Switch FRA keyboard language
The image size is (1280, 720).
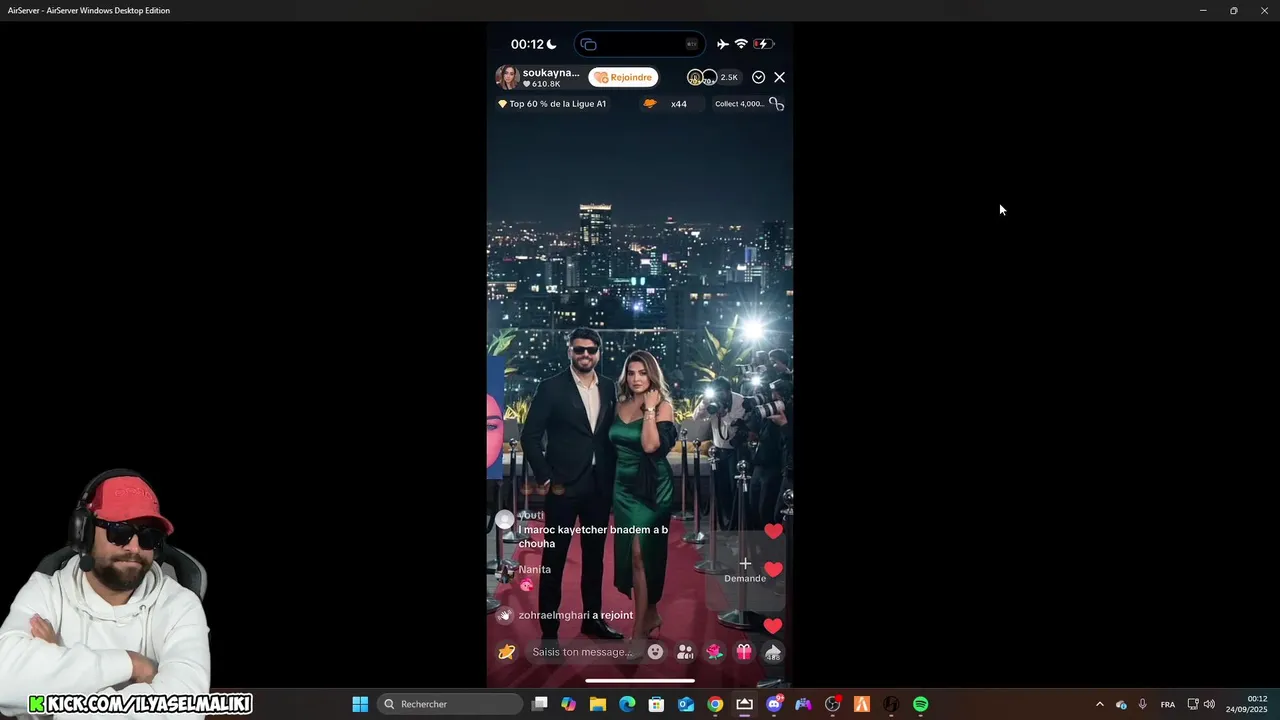click(1167, 704)
